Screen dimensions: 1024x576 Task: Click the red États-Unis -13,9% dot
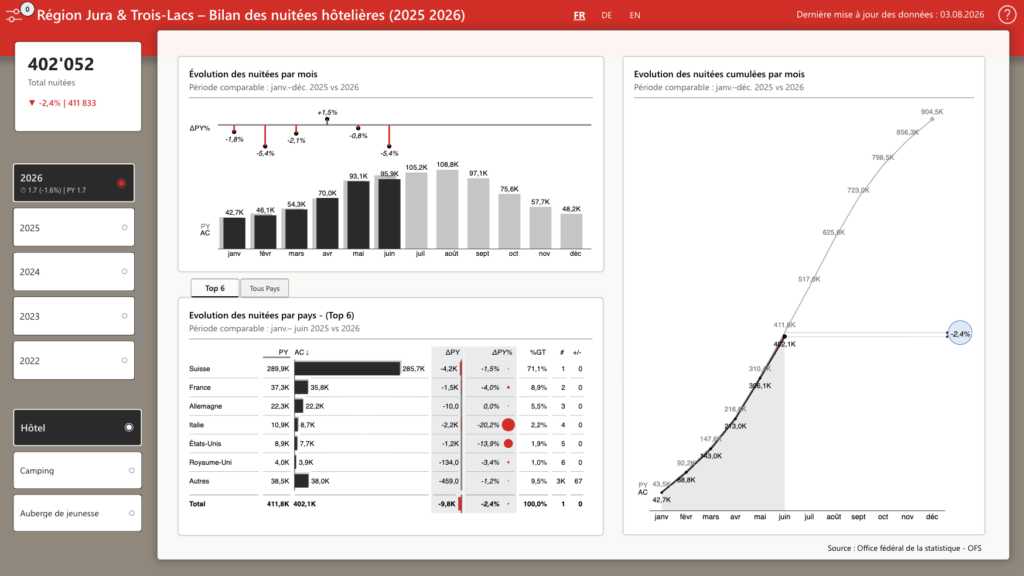[508, 443]
